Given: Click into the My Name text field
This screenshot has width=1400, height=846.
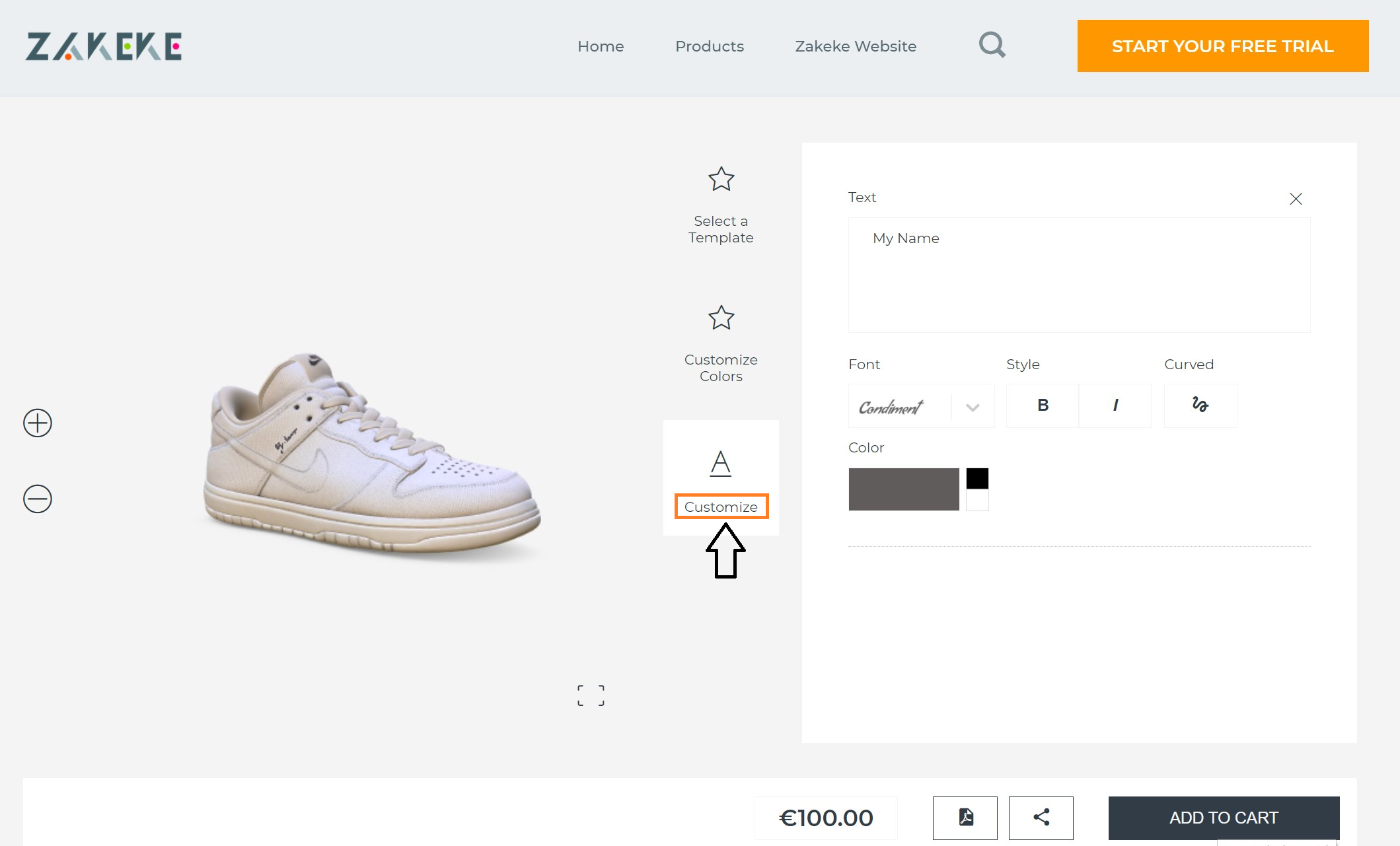Looking at the screenshot, I should (1079, 275).
